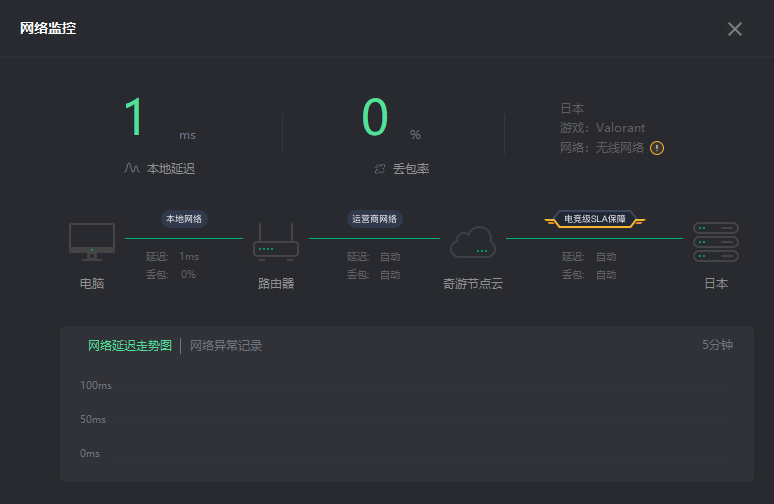Click the yellow wireless network warning icon

pyautogui.click(x=657, y=148)
